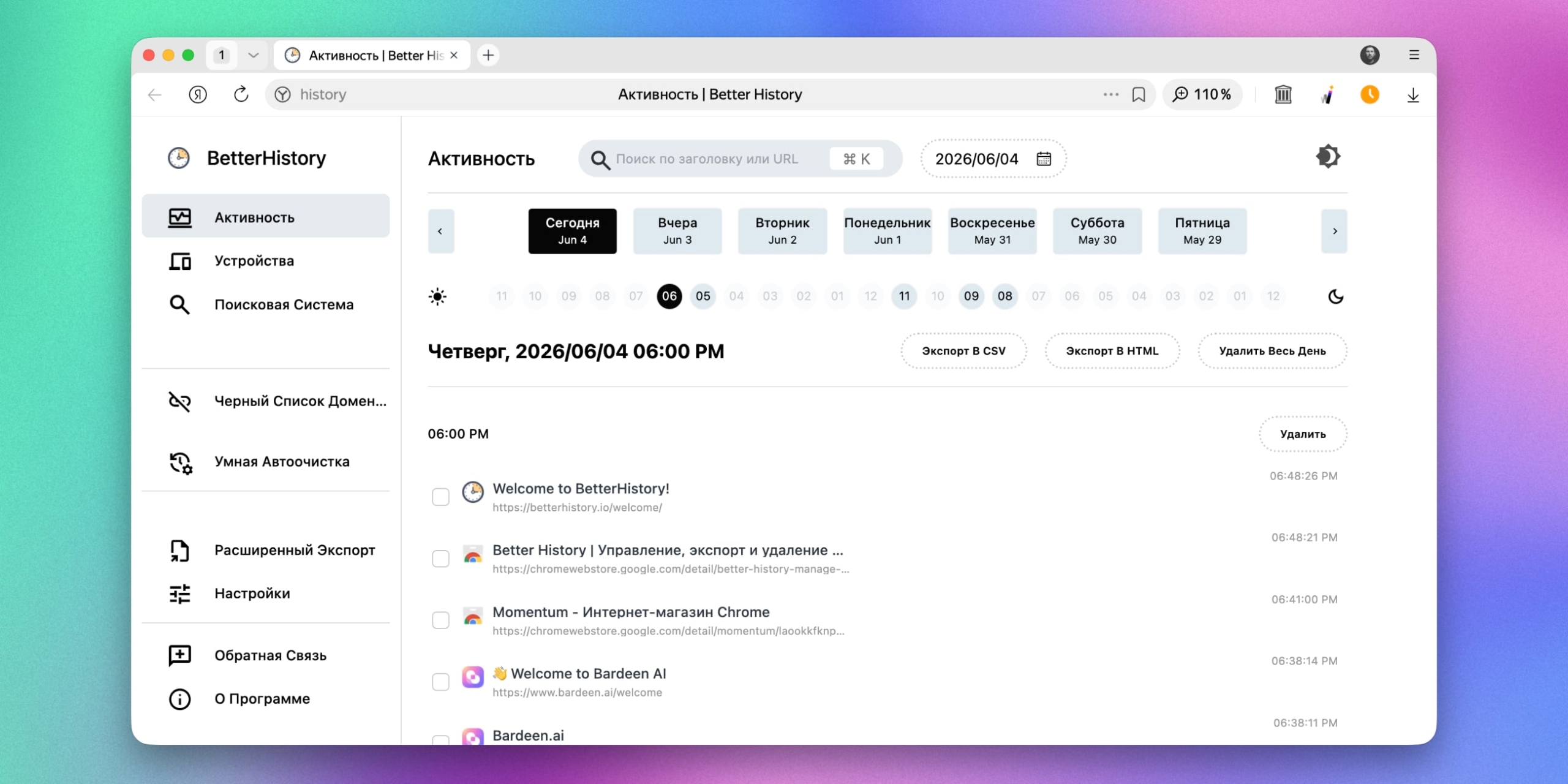
Task: Select the Momentum entry checkbox
Action: click(x=440, y=620)
